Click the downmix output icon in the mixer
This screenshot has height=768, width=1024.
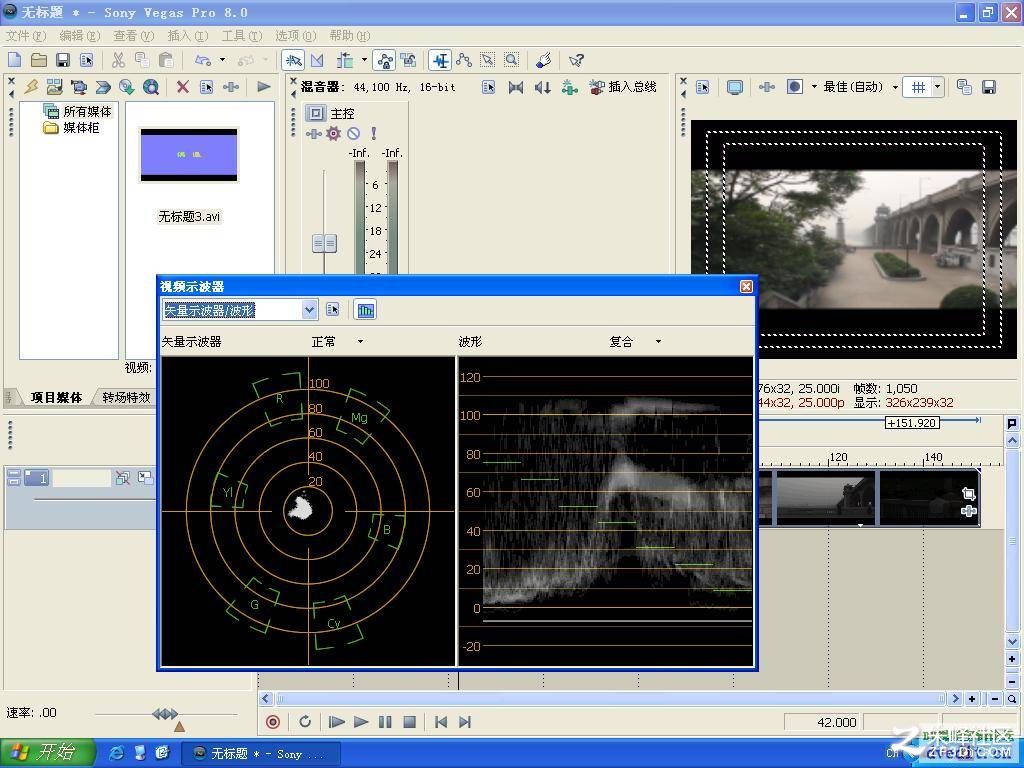tap(516, 87)
